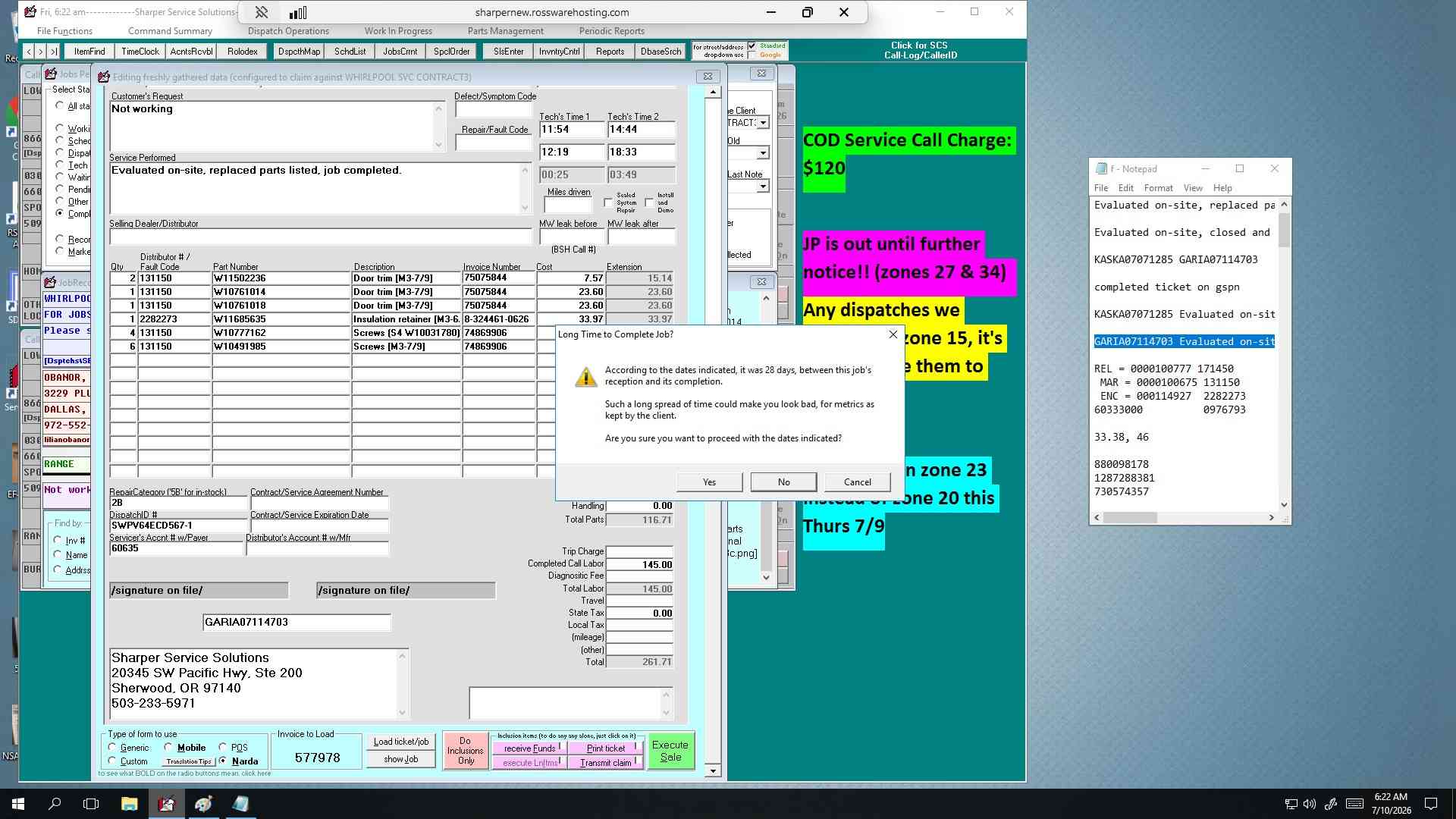This screenshot has width=1456, height=819.
Task: Select the Mobile form type radio button
Action: coord(168,747)
